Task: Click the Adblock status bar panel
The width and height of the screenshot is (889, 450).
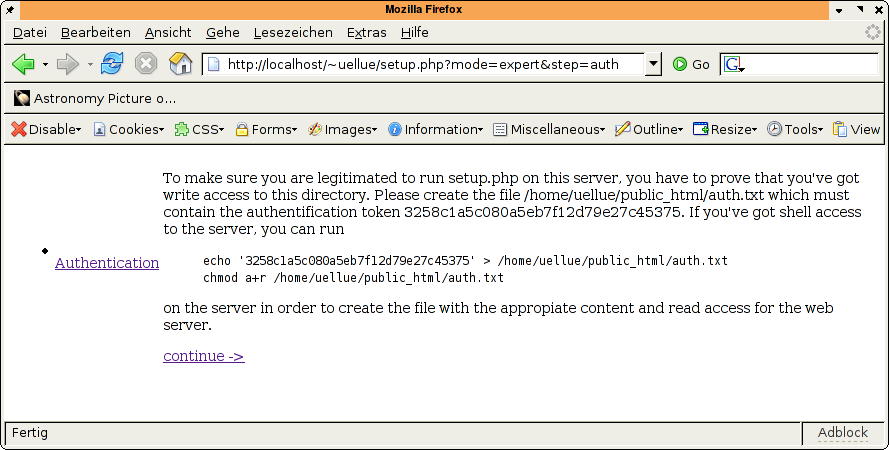Action: click(x=842, y=433)
